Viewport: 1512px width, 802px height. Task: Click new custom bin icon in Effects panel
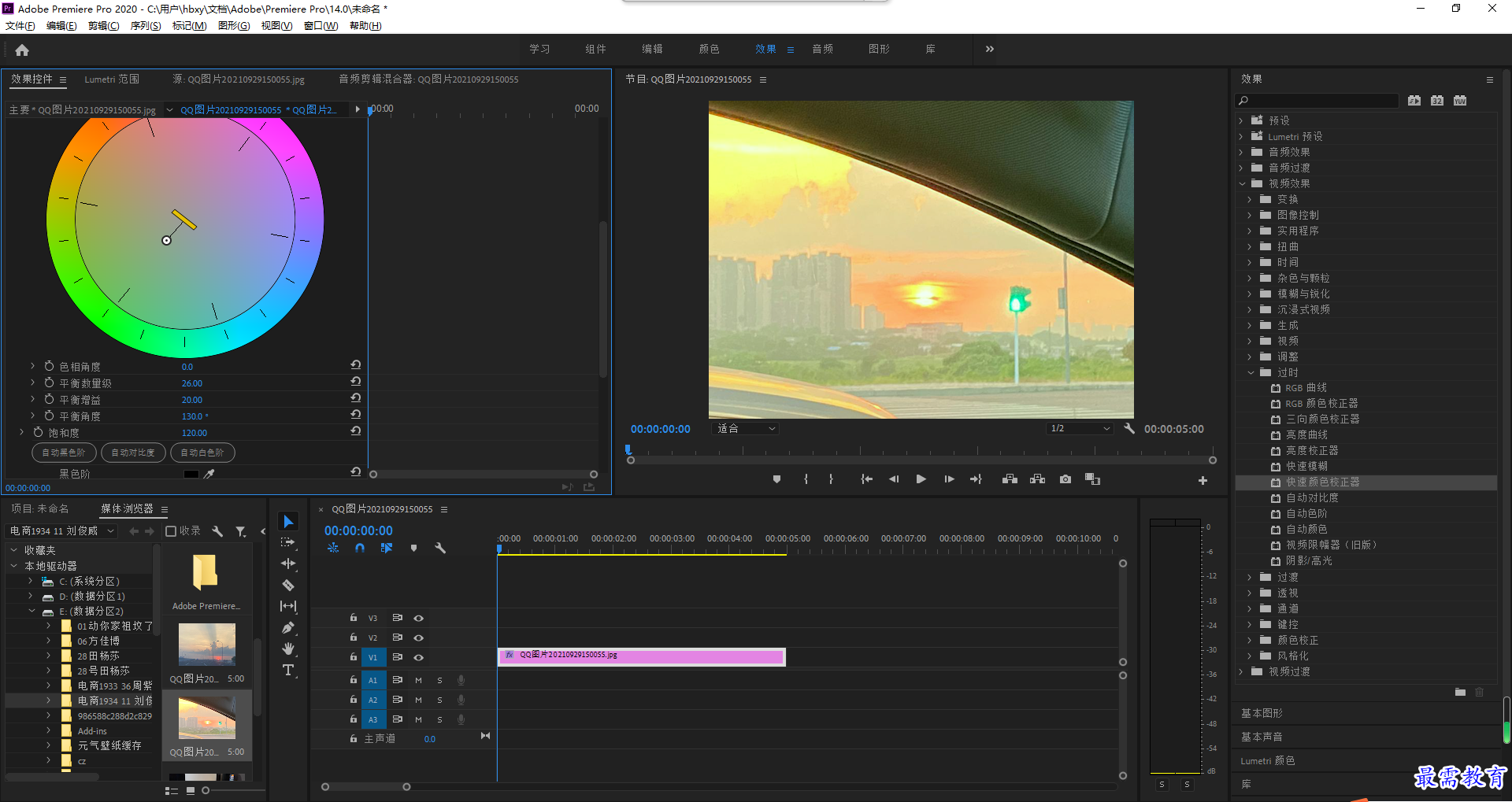pos(1460,692)
